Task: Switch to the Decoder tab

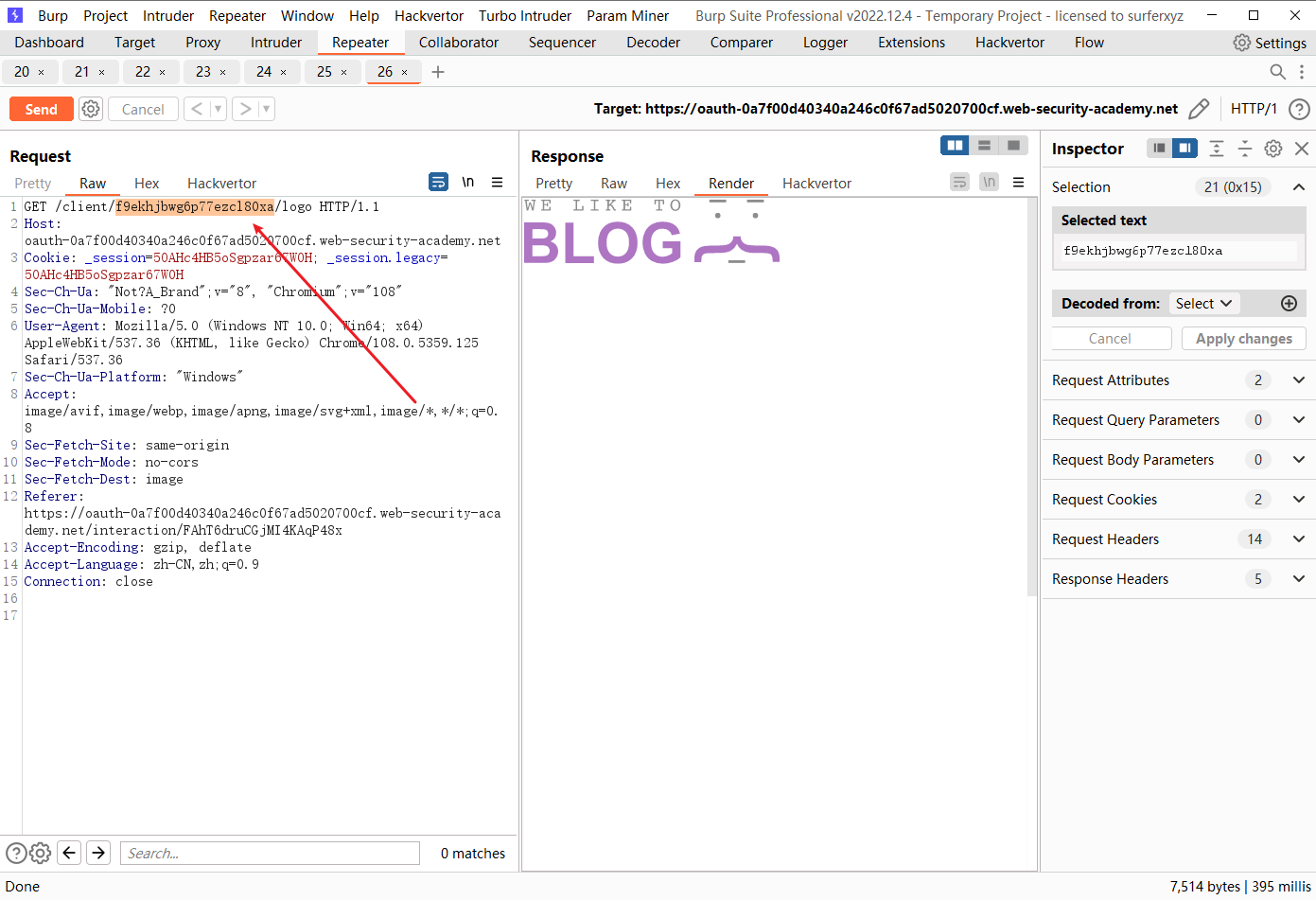Action: [x=653, y=42]
